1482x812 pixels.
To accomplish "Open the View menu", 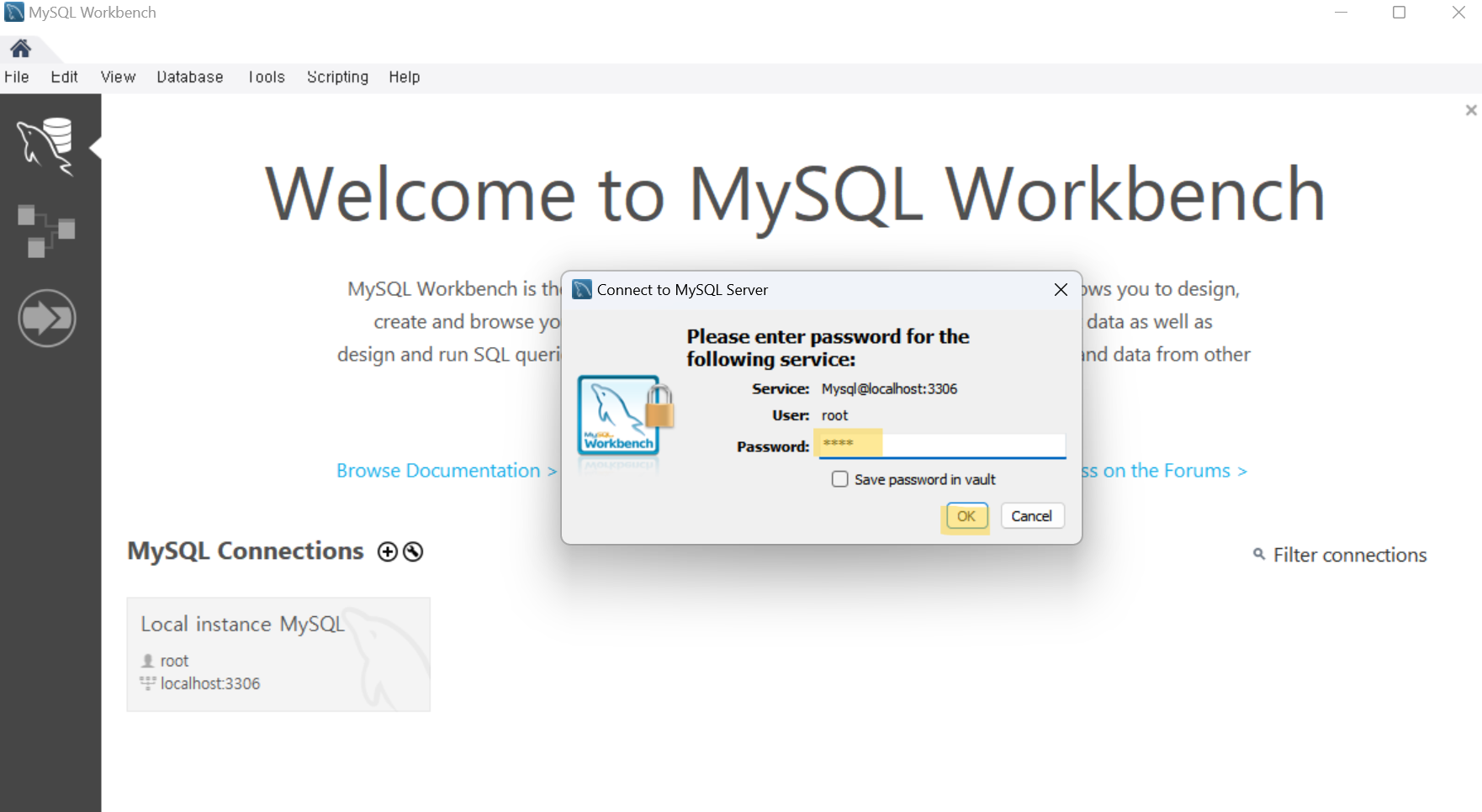I will click(118, 77).
